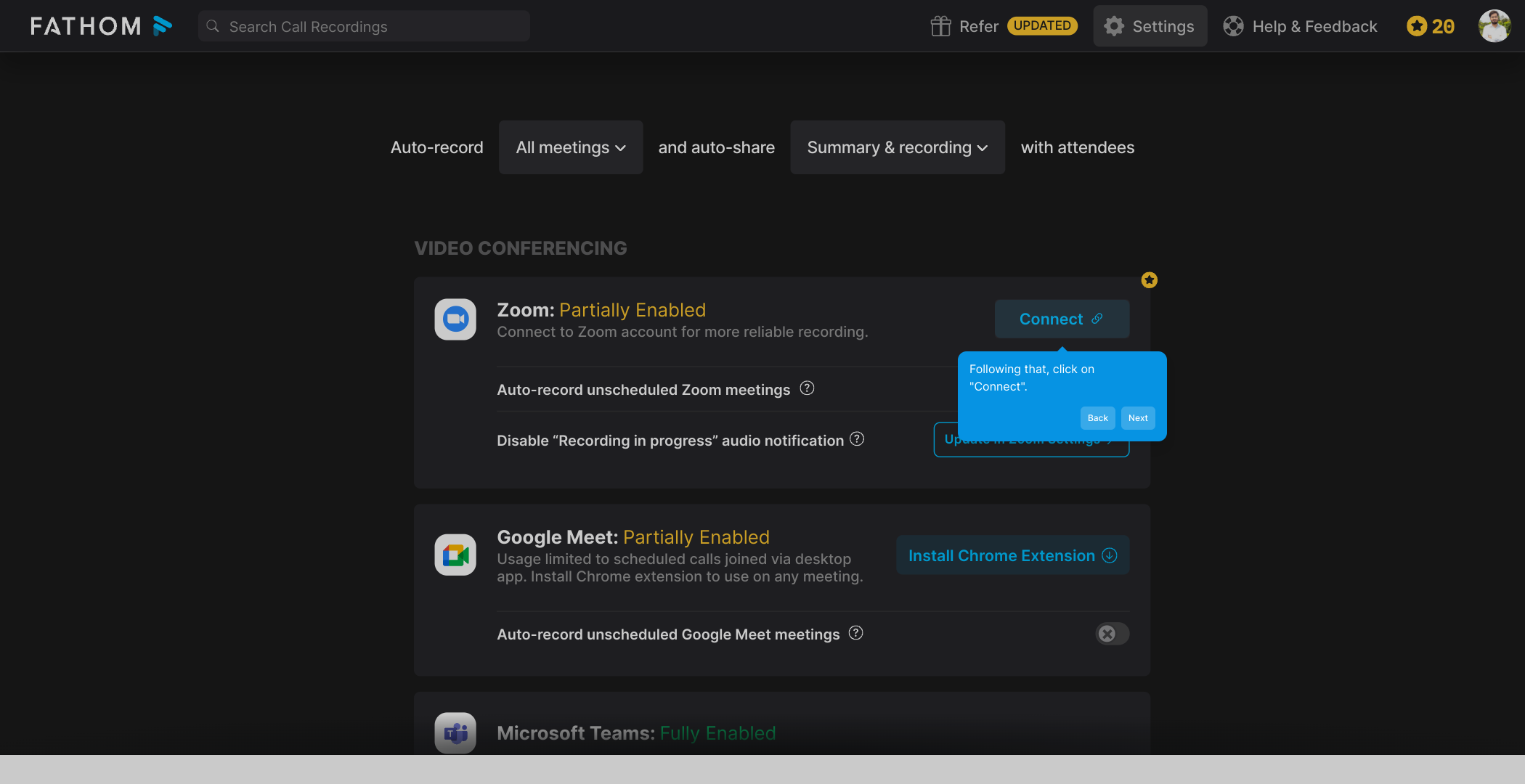The image size is (1525, 784).
Task: Click Install Chrome Extension button
Action: point(1012,555)
